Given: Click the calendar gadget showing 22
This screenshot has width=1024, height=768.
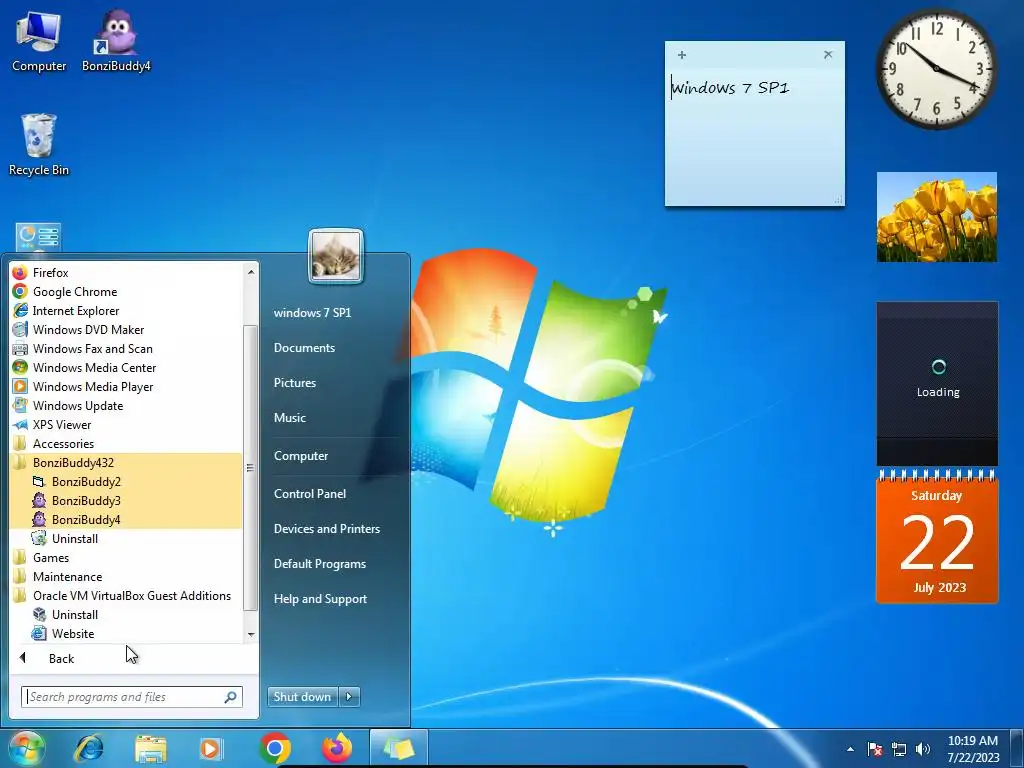Looking at the screenshot, I should tap(936, 538).
